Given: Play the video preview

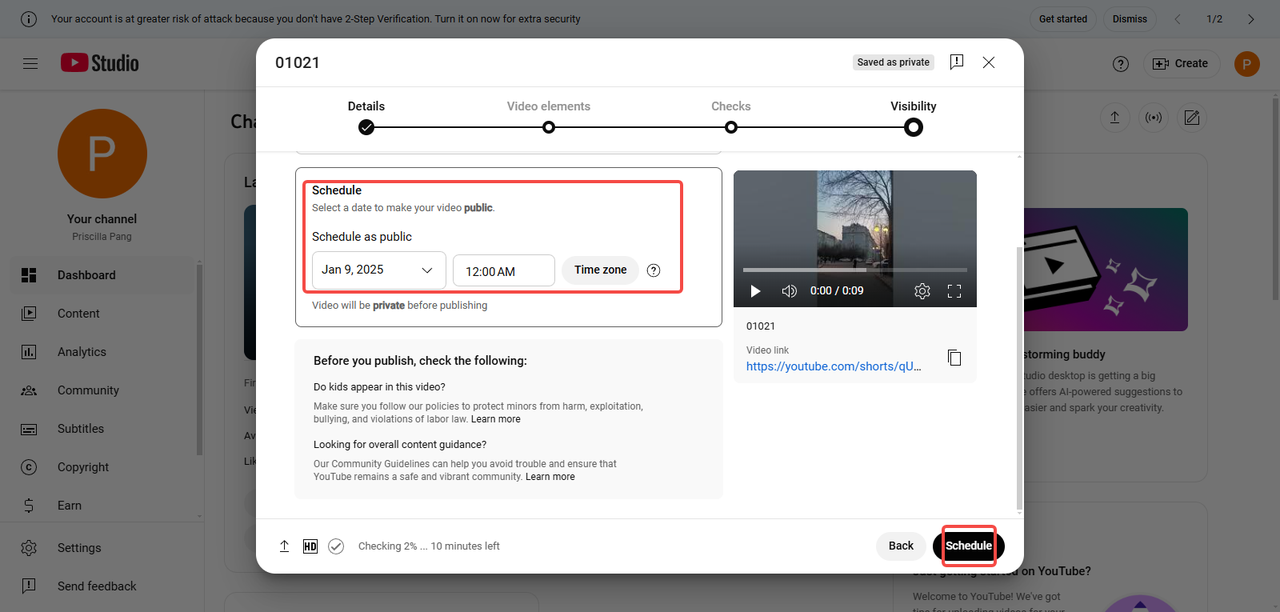Looking at the screenshot, I should point(755,291).
